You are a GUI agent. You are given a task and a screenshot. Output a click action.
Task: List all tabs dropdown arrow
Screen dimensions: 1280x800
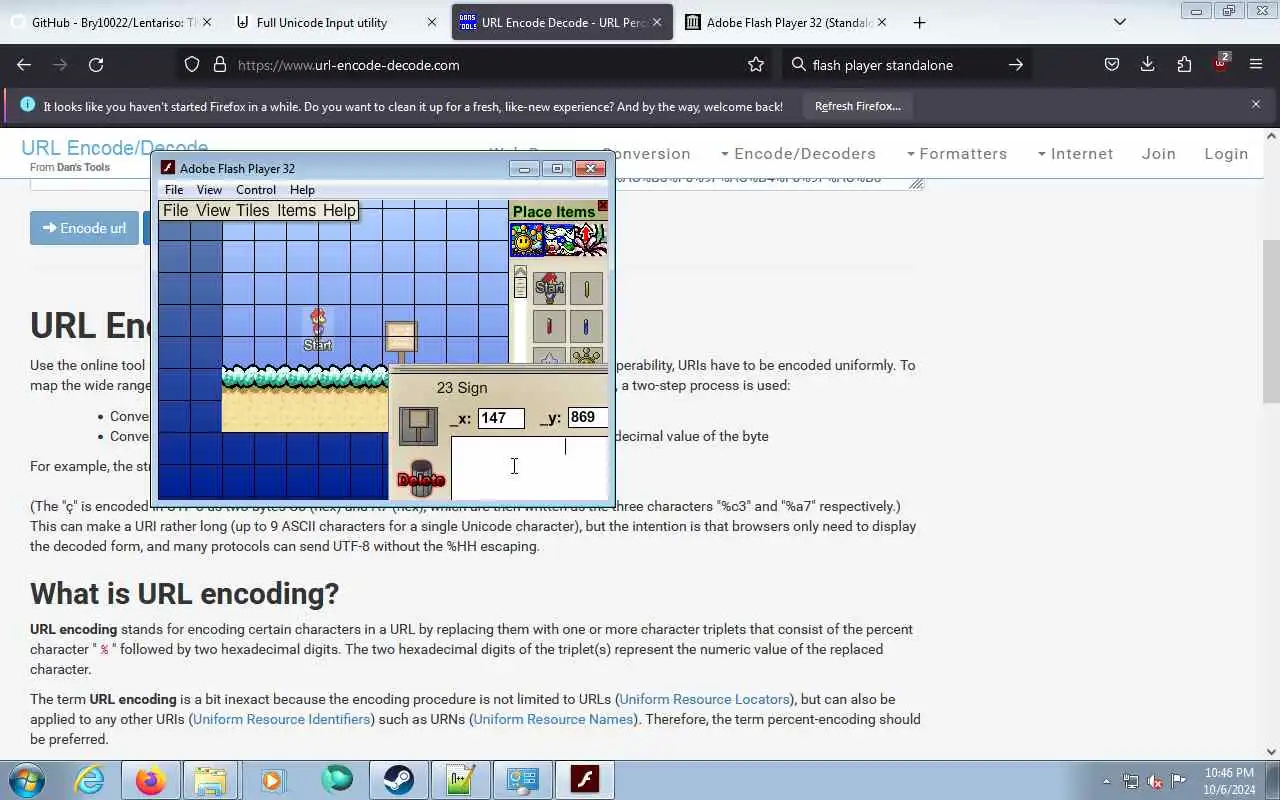tap(1120, 22)
